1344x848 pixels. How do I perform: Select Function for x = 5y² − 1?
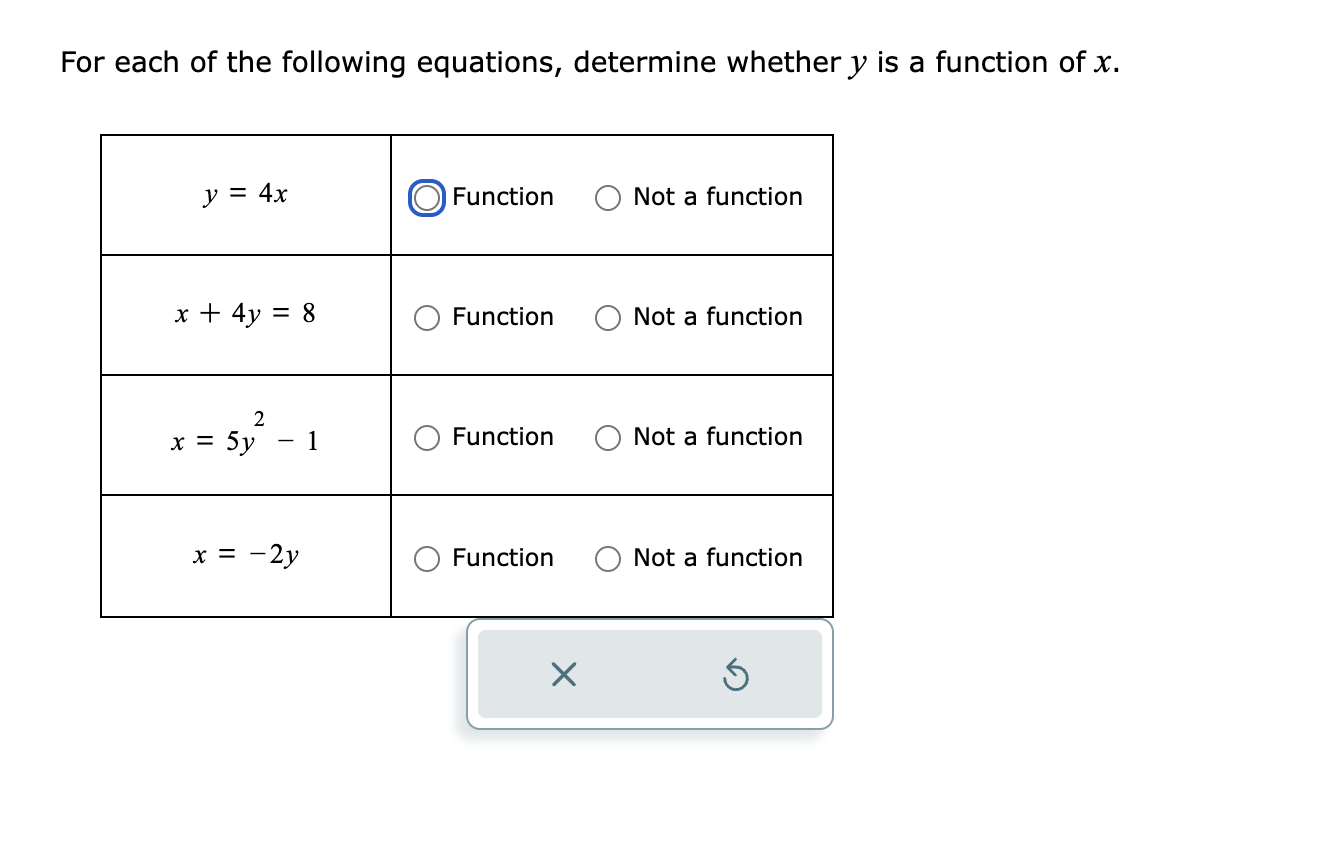point(427,437)
